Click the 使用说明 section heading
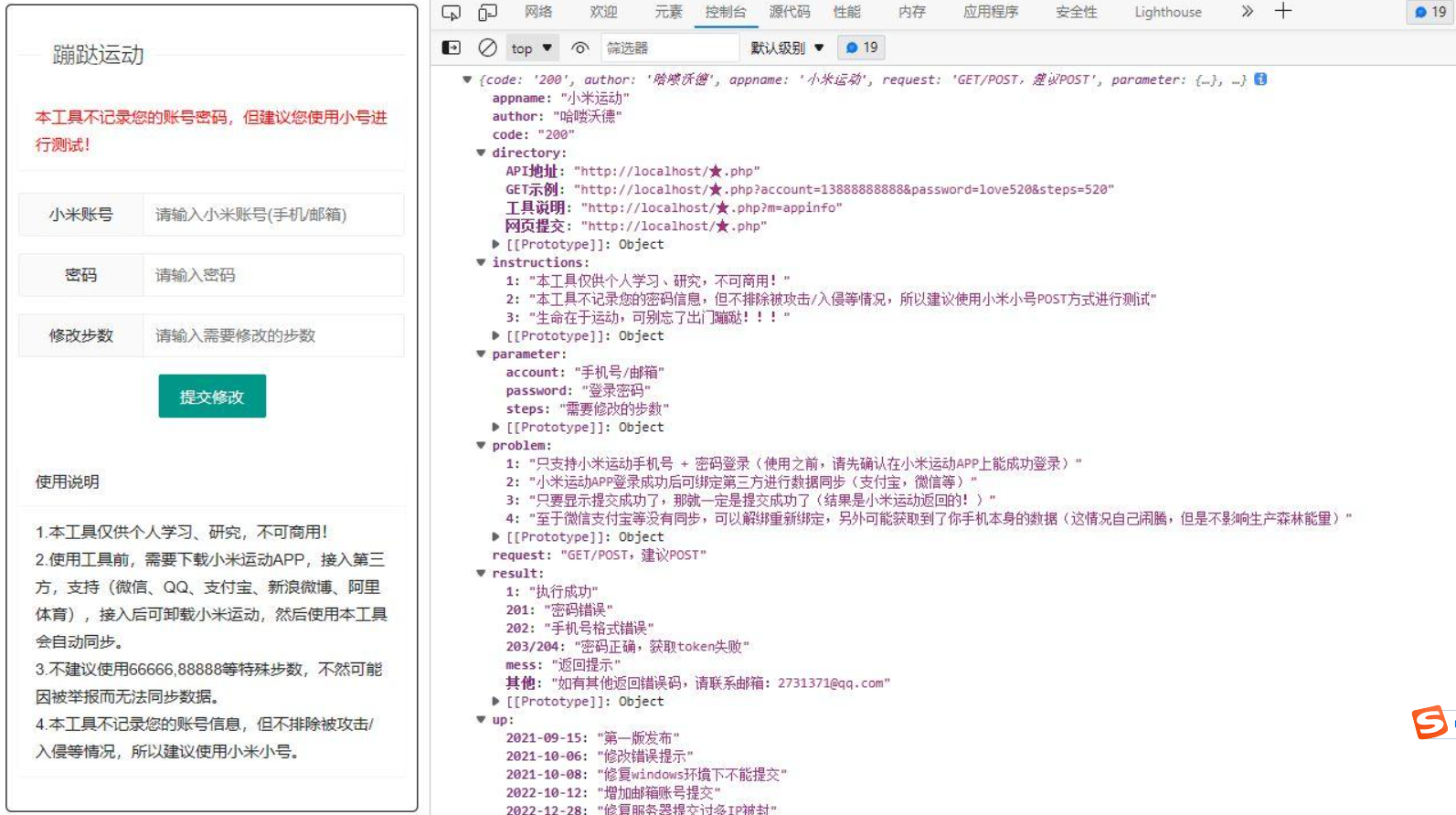Viewport: 1456px width, 815px height. [68, 482]
